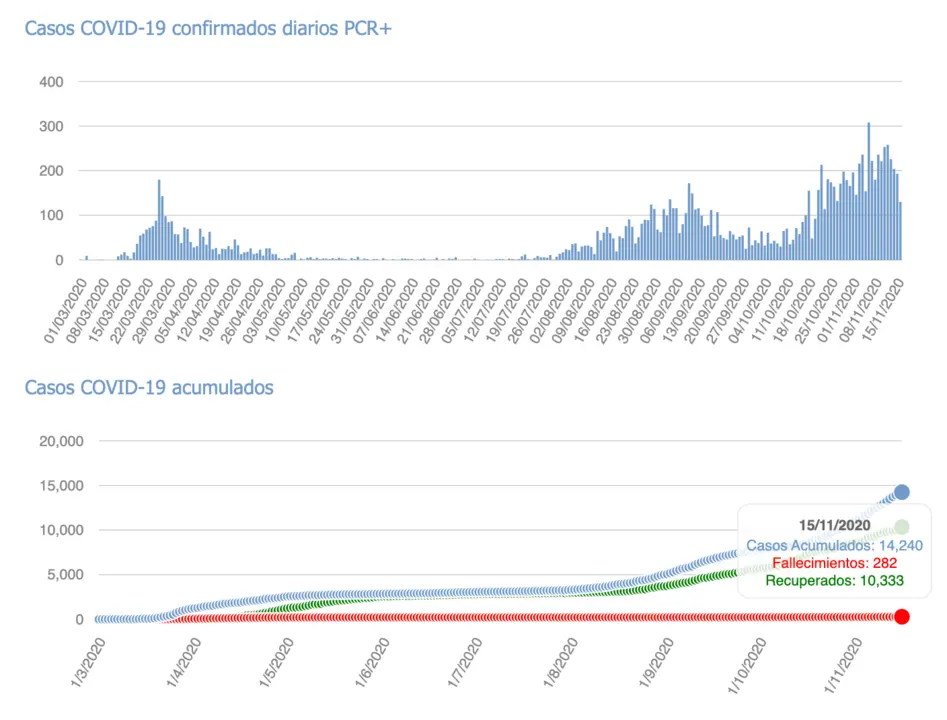947x720 pixels.
Task: Click the tooltip date header 15/11/2020
Action: coord(834,525)
